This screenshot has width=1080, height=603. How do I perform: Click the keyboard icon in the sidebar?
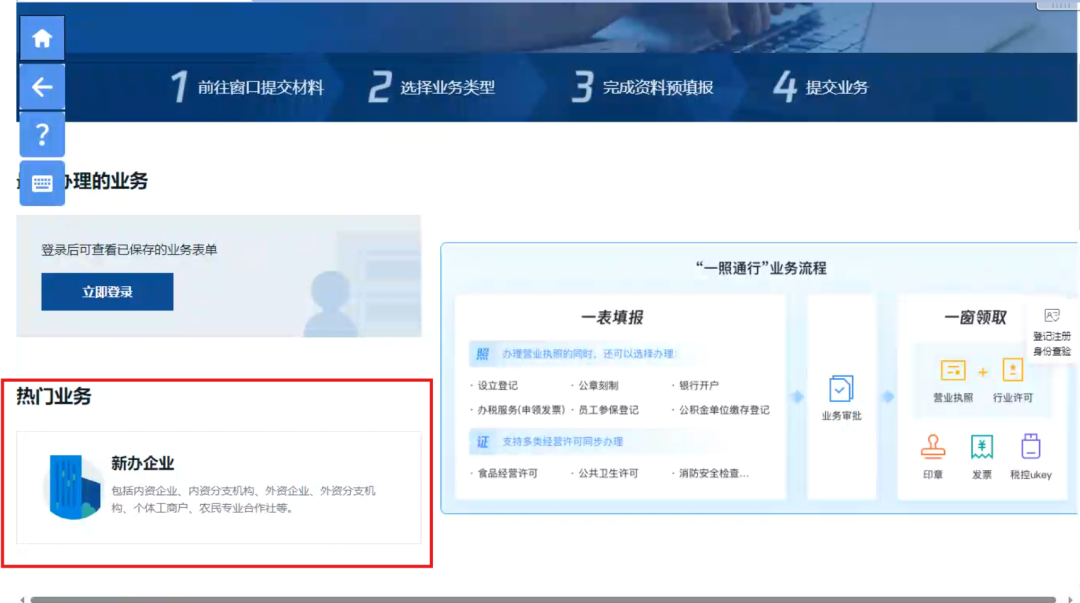41,182
